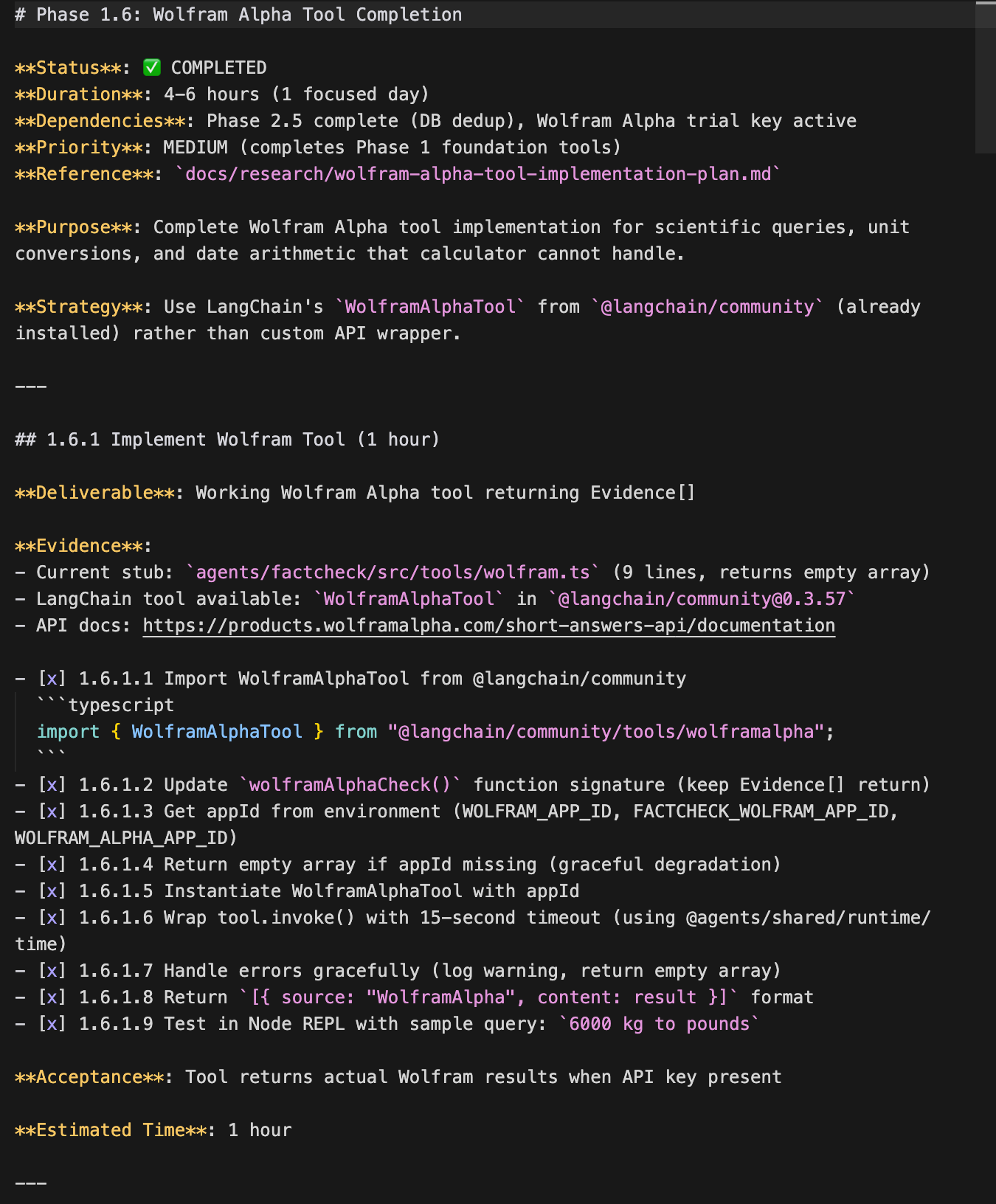Viewport: 996px width, 1204px height.
Task: Click 'WolframAlphaTool' in the Strategy line
Action: (430, 307)
